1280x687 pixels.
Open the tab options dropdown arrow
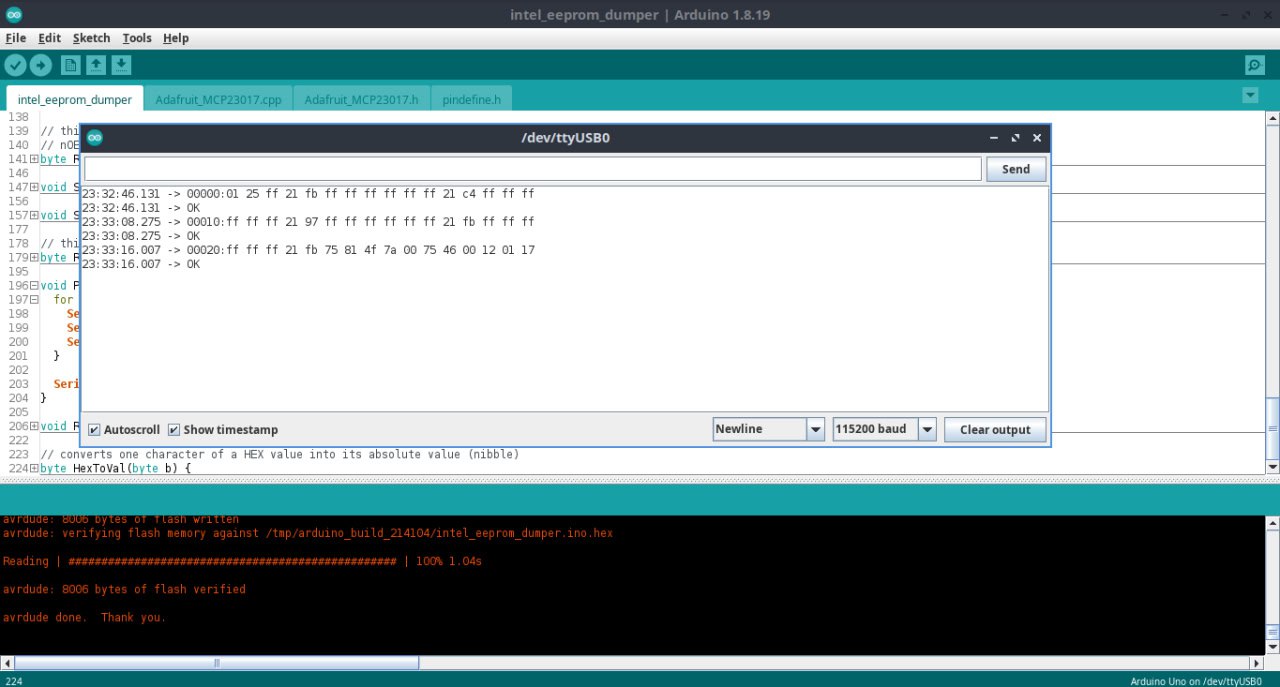click(1249, 95)
